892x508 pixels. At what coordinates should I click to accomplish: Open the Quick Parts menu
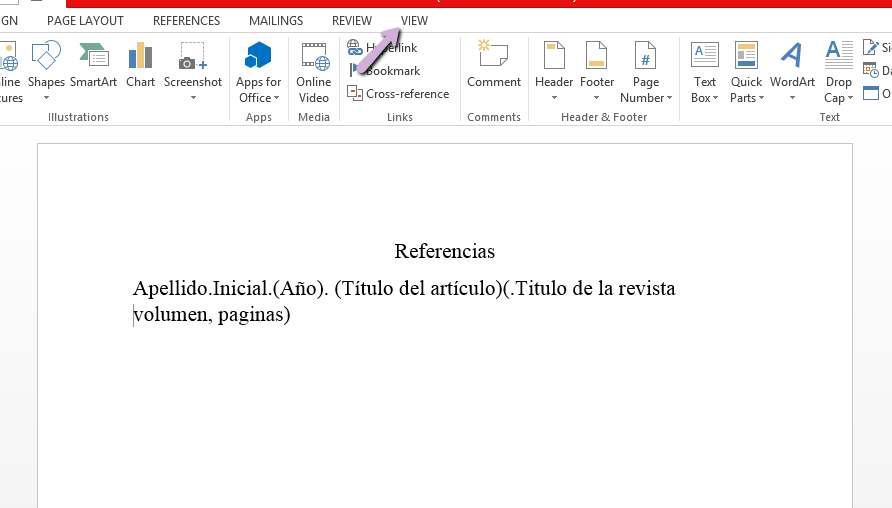point(746,98)
